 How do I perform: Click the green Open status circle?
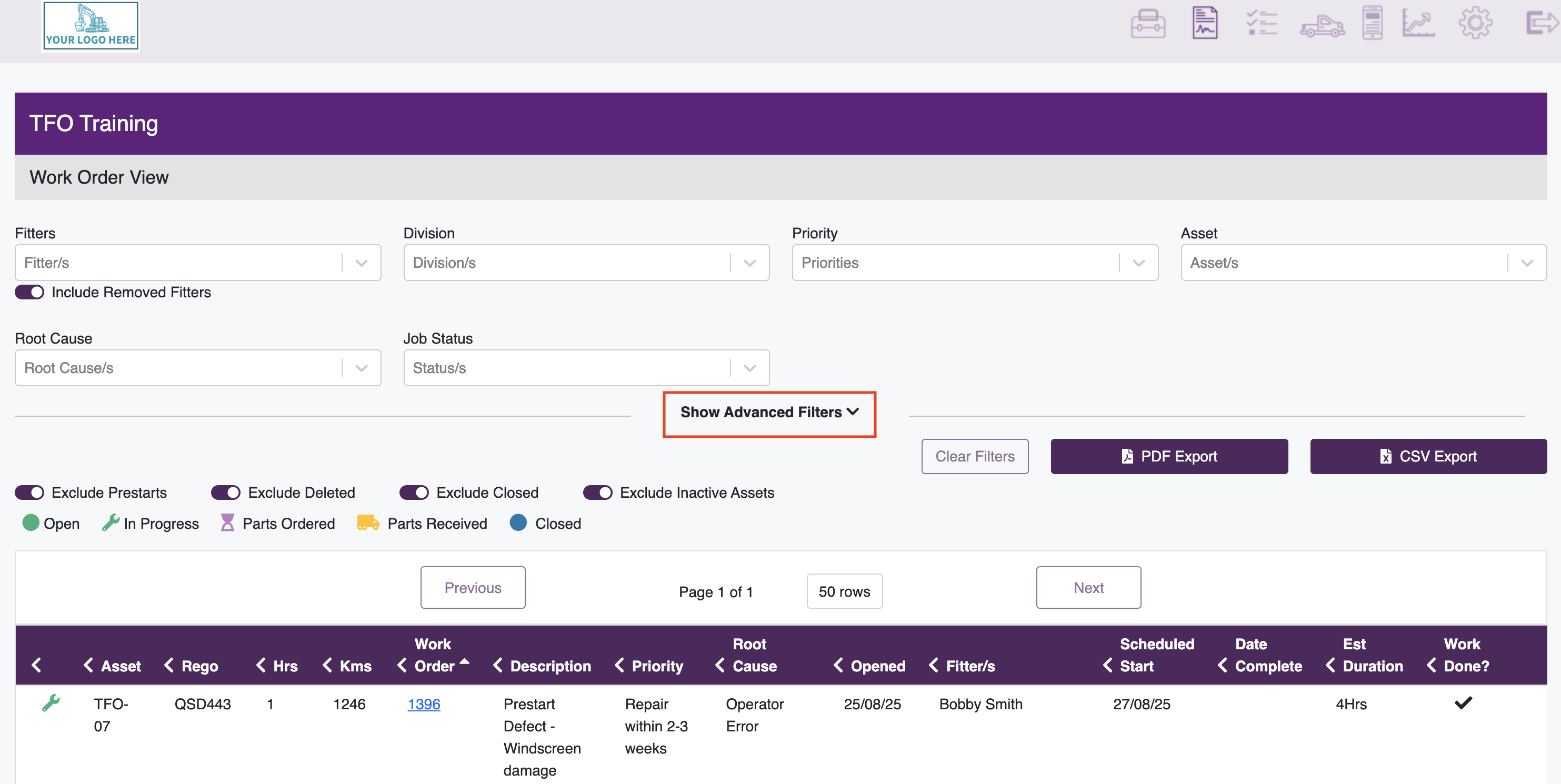click(31, 522)
